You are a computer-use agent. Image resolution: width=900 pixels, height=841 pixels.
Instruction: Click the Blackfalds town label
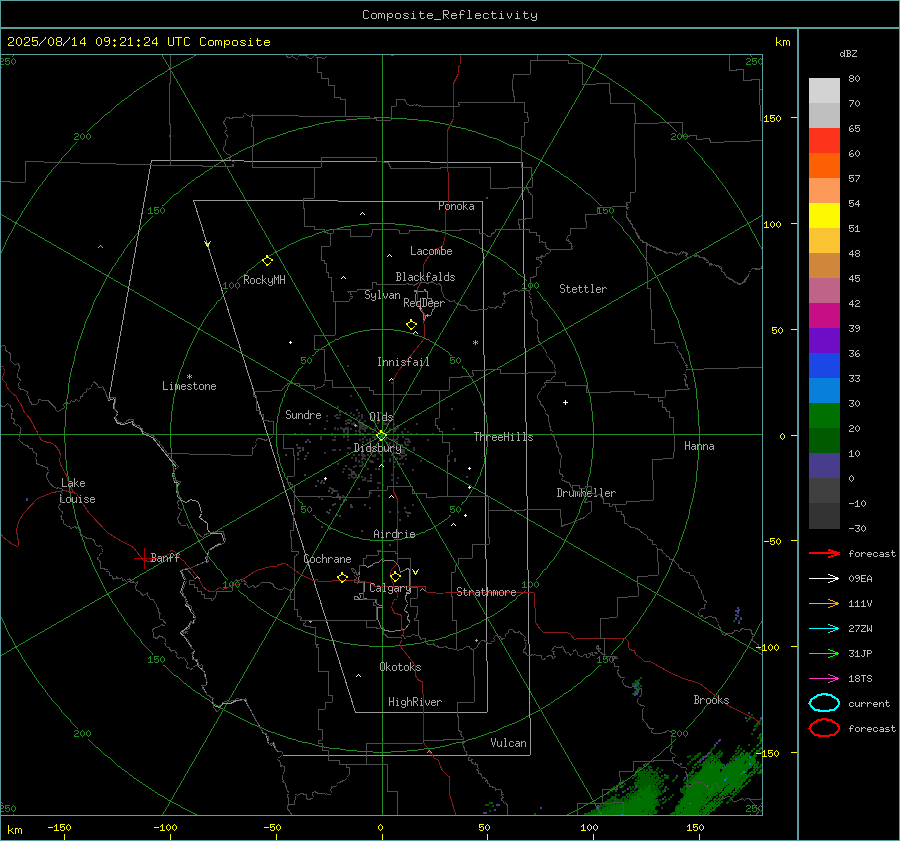(x=425, y=277)
